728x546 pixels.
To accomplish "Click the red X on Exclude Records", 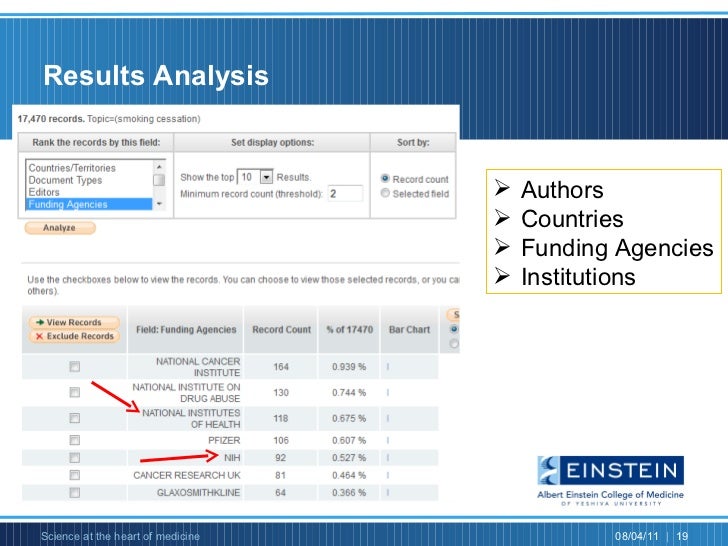I will tap(39, 336).
